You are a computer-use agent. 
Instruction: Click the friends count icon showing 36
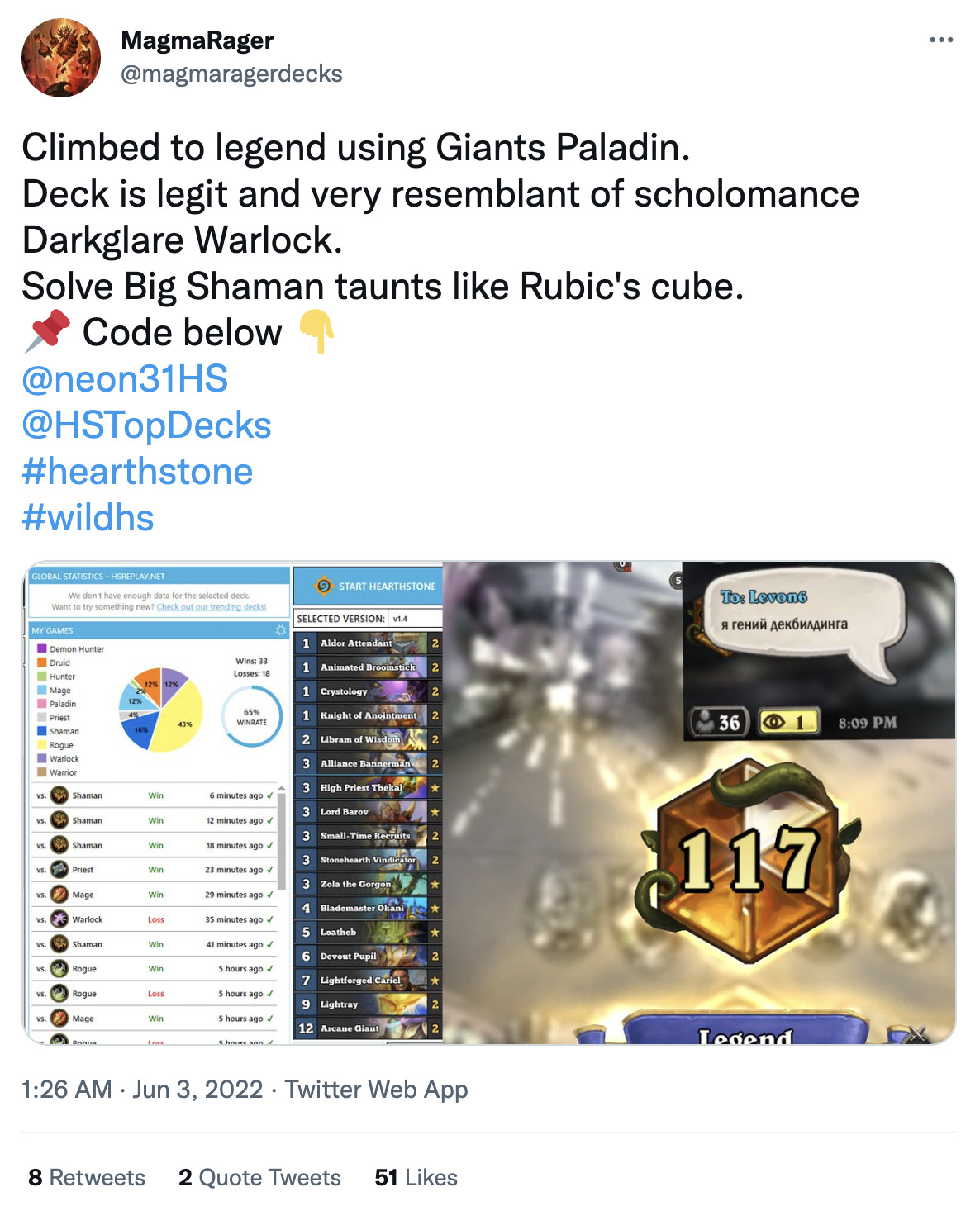click(705, 722)
